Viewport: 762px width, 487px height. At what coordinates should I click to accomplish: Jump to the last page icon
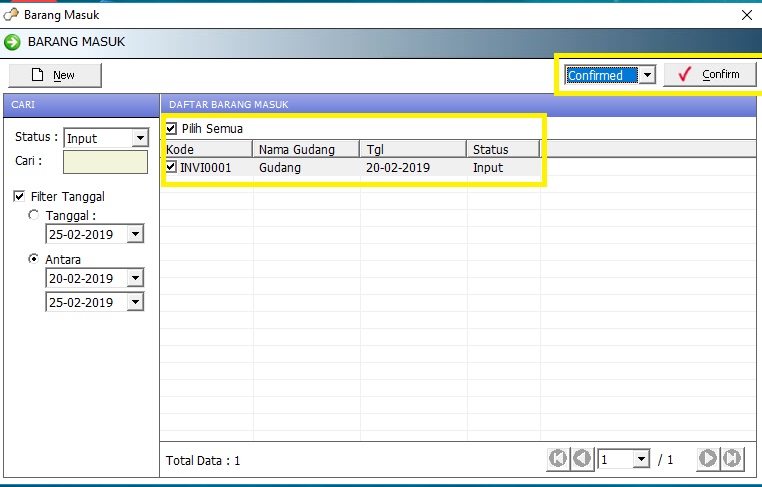pyautogui.click(x=732, y=459)
